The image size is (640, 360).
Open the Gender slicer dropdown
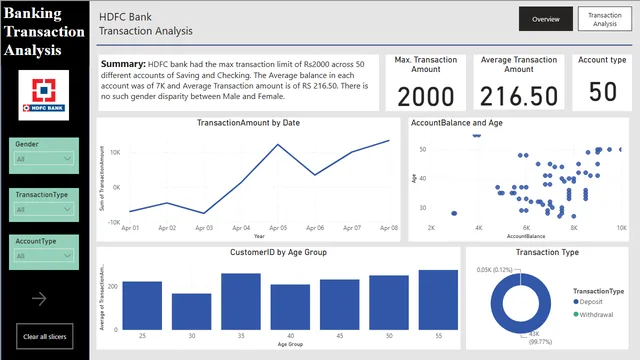[44, 159]
